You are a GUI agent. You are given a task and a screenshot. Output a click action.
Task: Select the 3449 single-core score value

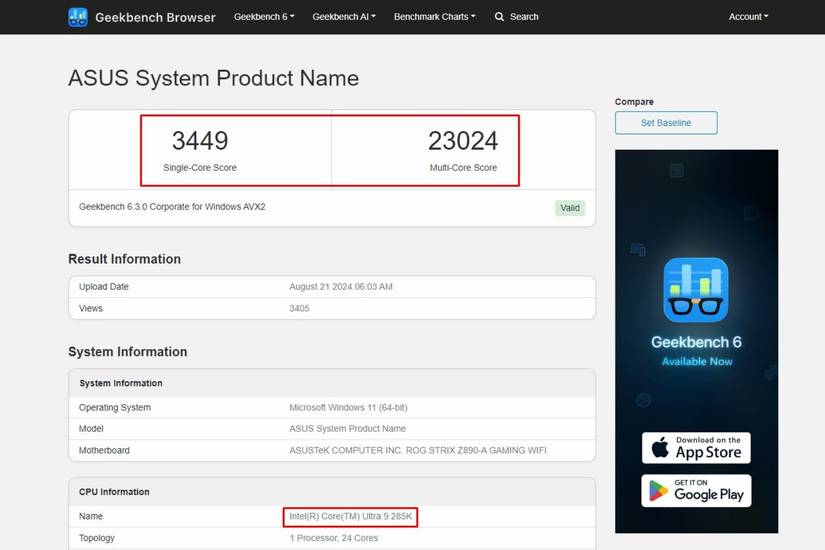click(x=200, y=141)
